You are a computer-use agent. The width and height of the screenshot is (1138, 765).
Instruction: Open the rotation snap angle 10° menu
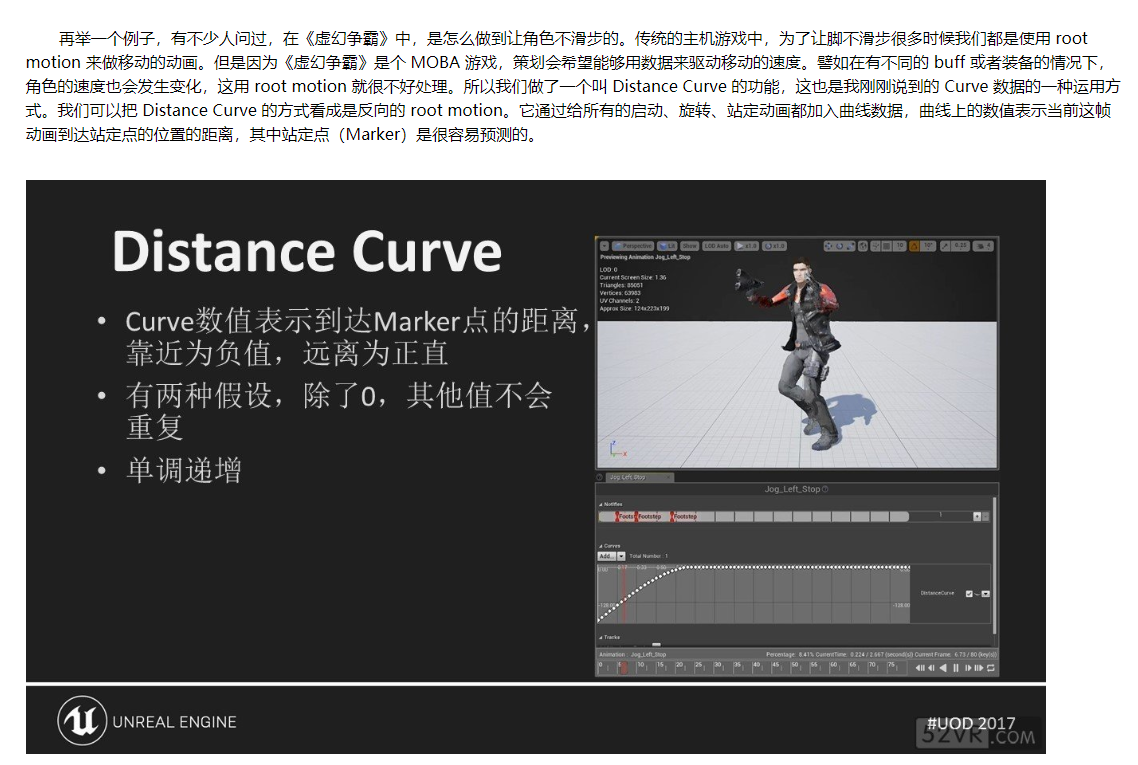tap(928, 246)
